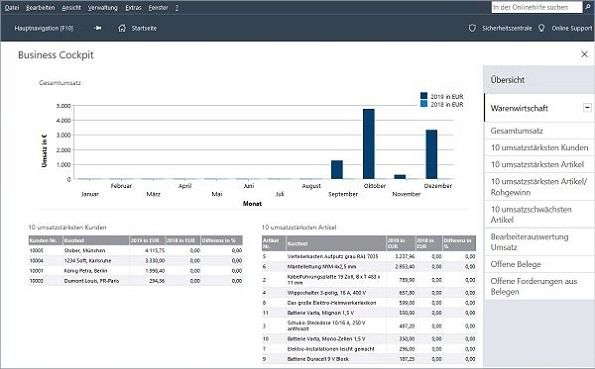Viewport: 595px width, 369px height.
Task: Open the Verwaltung menu
Action: pyautogui.click(x=102, y=8)
